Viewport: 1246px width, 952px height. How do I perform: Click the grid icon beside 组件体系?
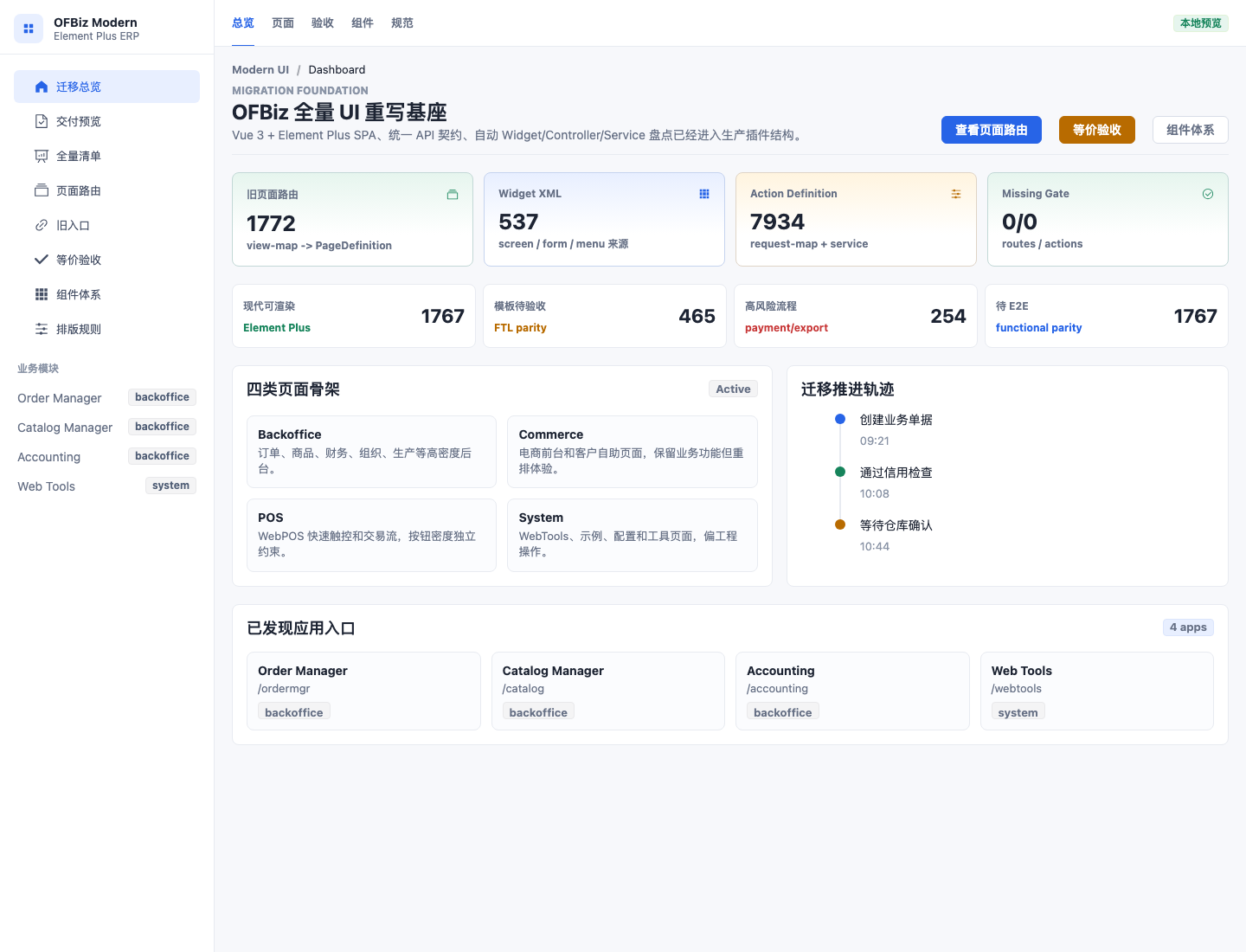(x=41, y=294)
